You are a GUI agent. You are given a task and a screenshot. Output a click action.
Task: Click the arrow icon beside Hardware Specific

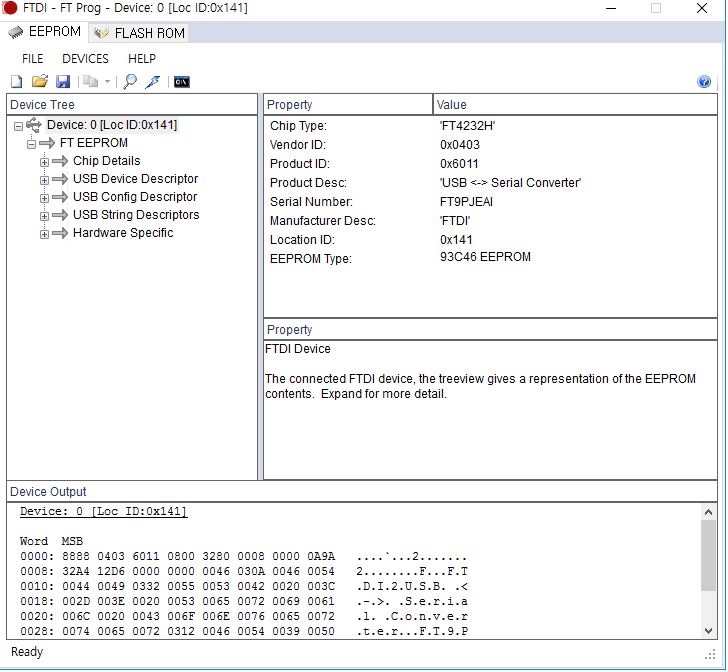coord(60,233)
